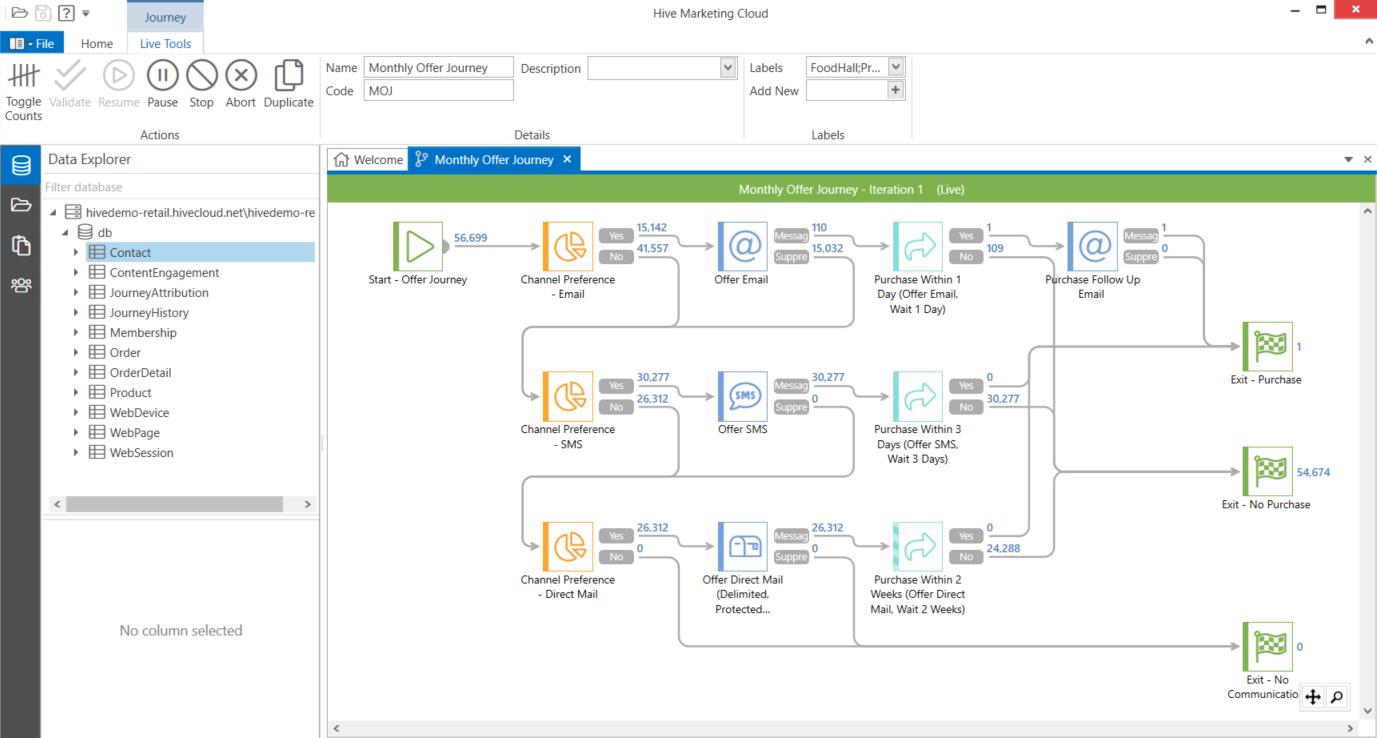The image size is (1377, 738).
Task: Open the Labels dropdown
Action: pyautogui.click(x=895, y=67)
